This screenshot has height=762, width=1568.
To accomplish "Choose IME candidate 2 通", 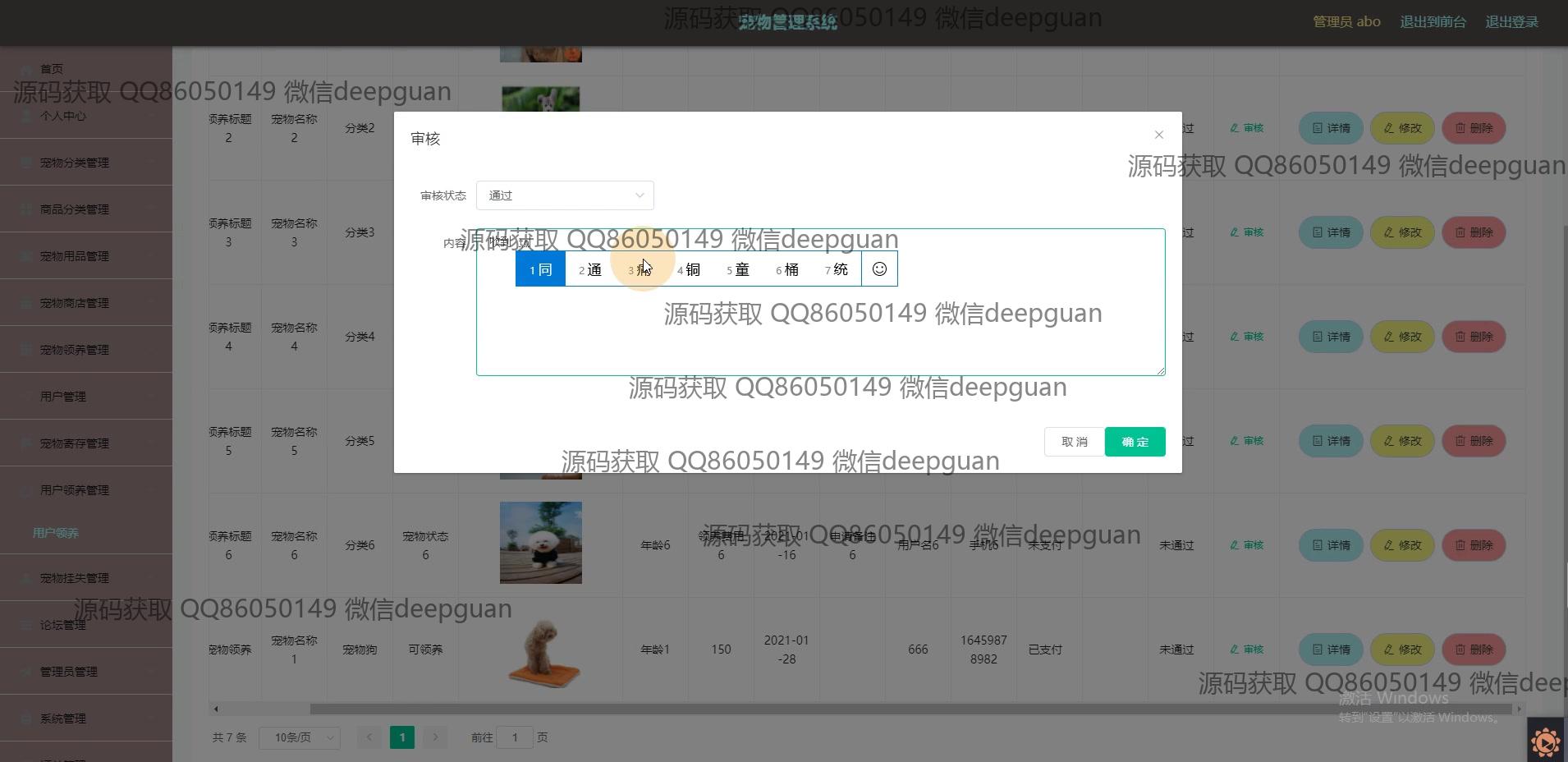I will pos(589,269).
